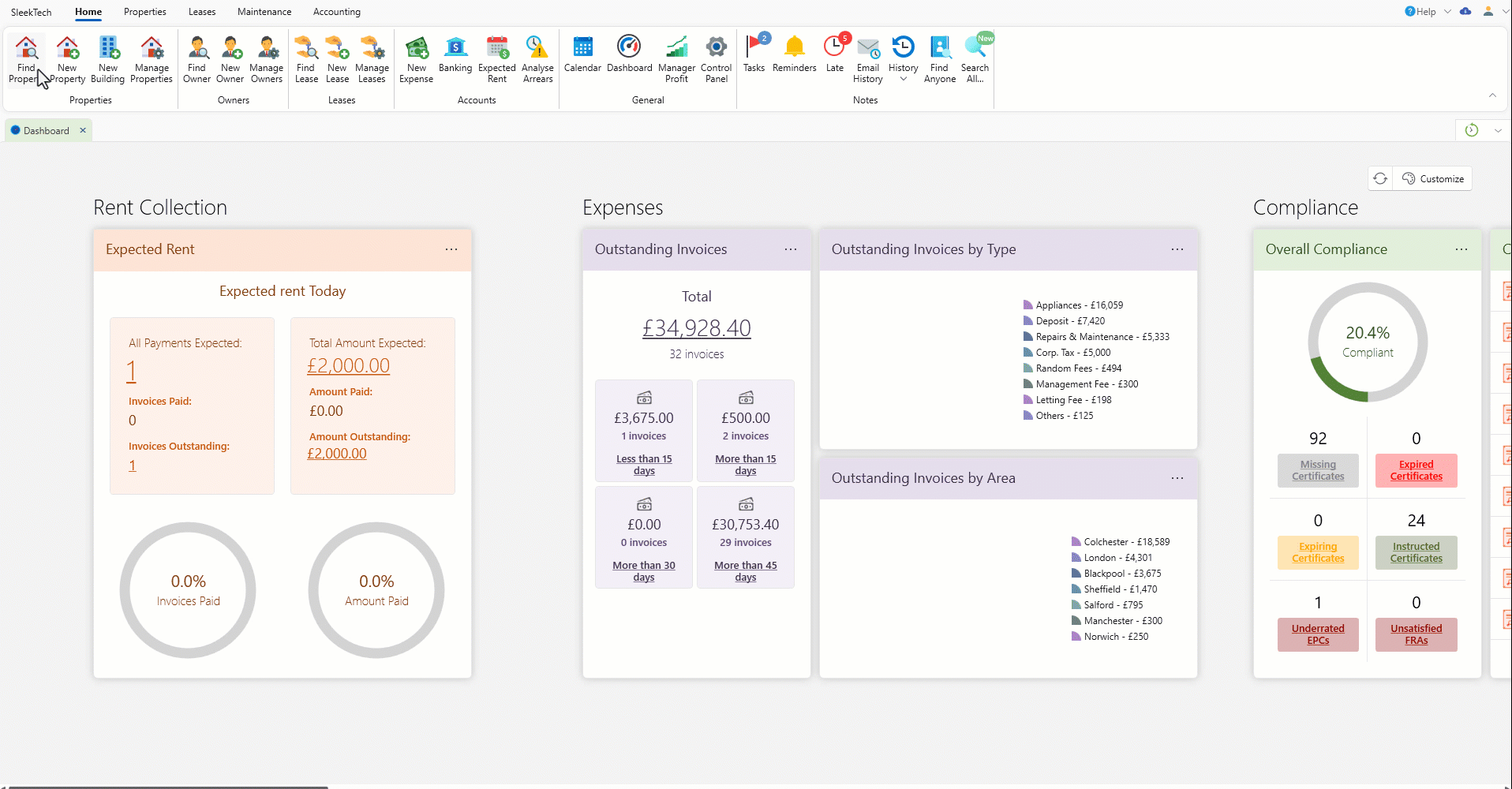The image size is (1512, 789).
Task: Switch to the Maintenance ribbon tab
Action: click(264, 12)
